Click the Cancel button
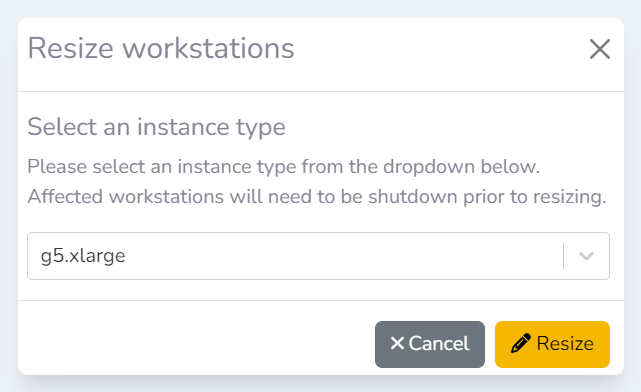 (430, 344)
